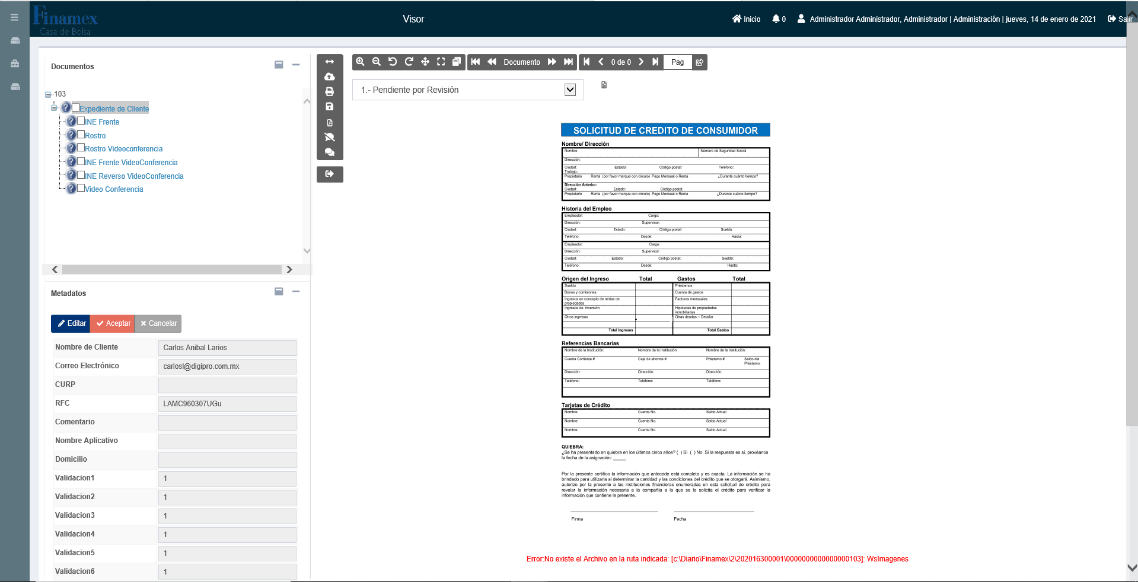Collapse the Metadatos panel with the minus icon
This screenshot has height=582, width=1138.
(x=295, y=292)
